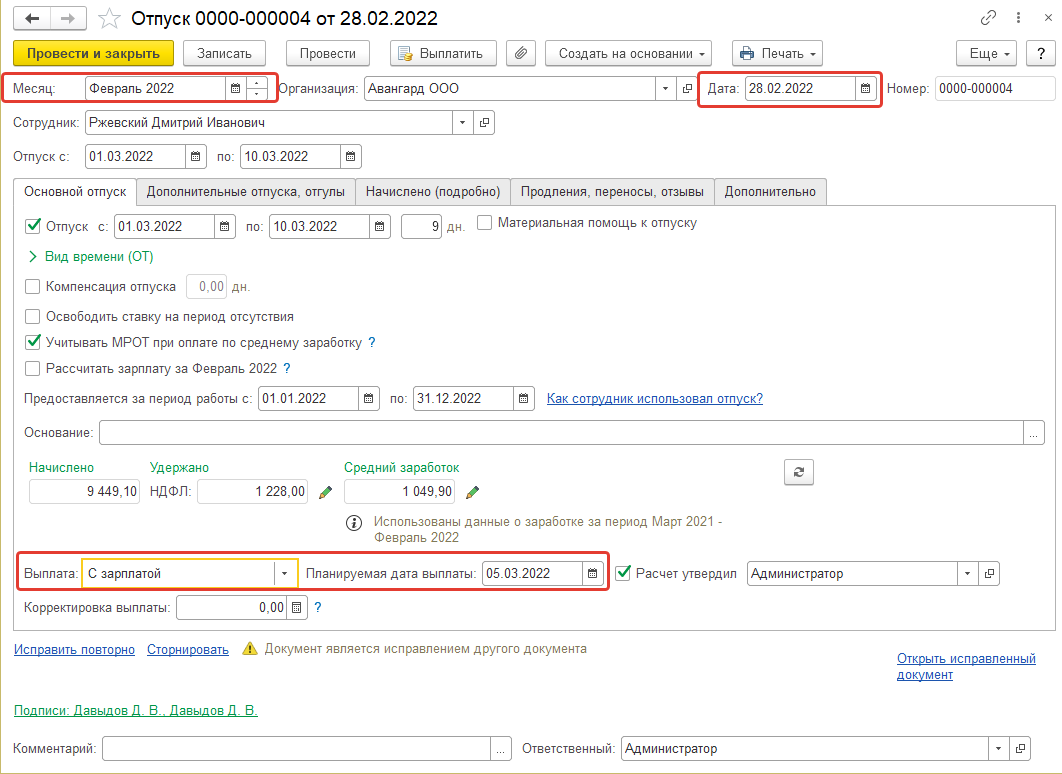Open the Выплата dropdown
The height and width of the screenshot is (774, 1062).
[284, 574]
